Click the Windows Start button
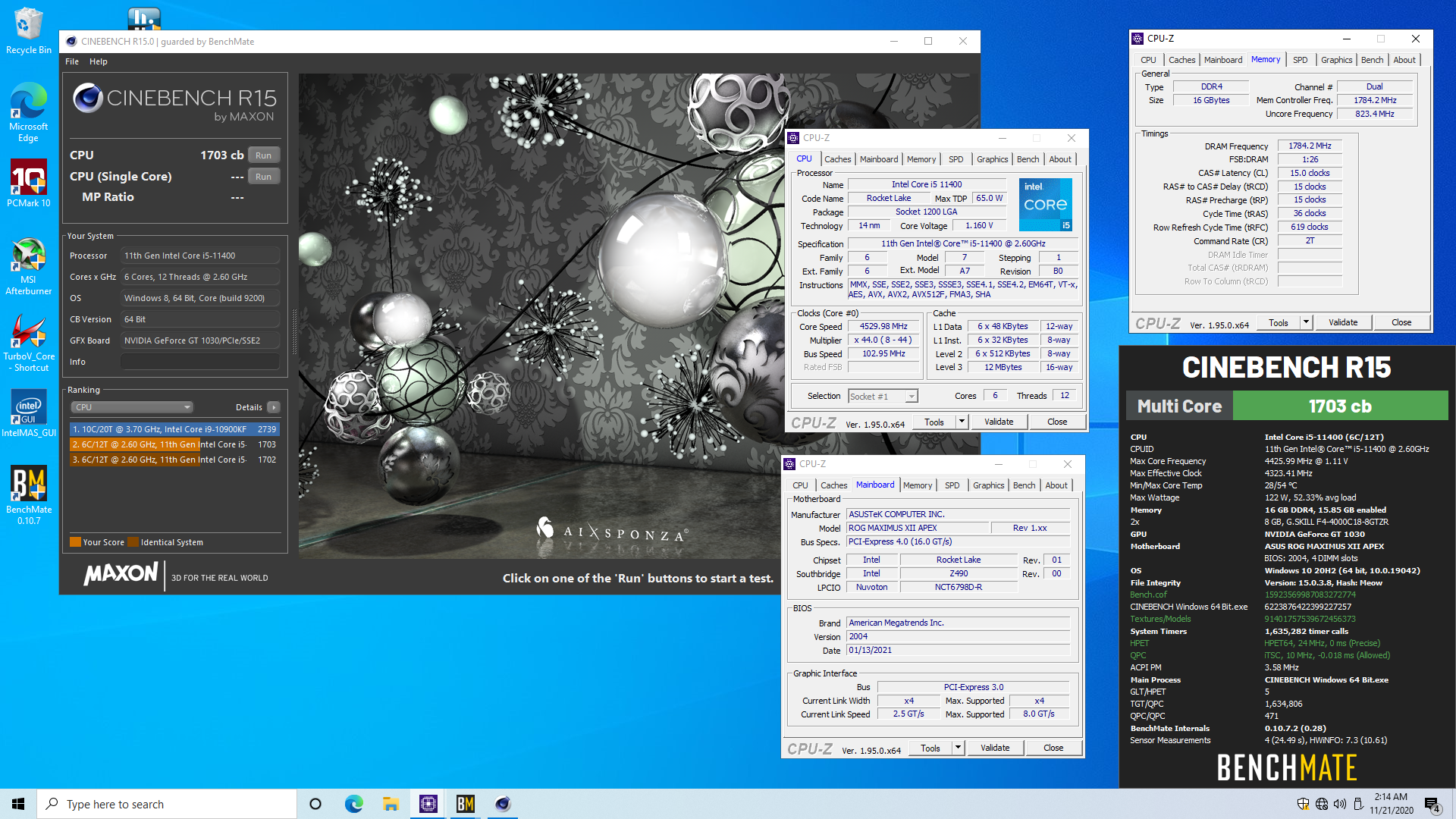Screen dimensions: 1456x819 (18, 804)
